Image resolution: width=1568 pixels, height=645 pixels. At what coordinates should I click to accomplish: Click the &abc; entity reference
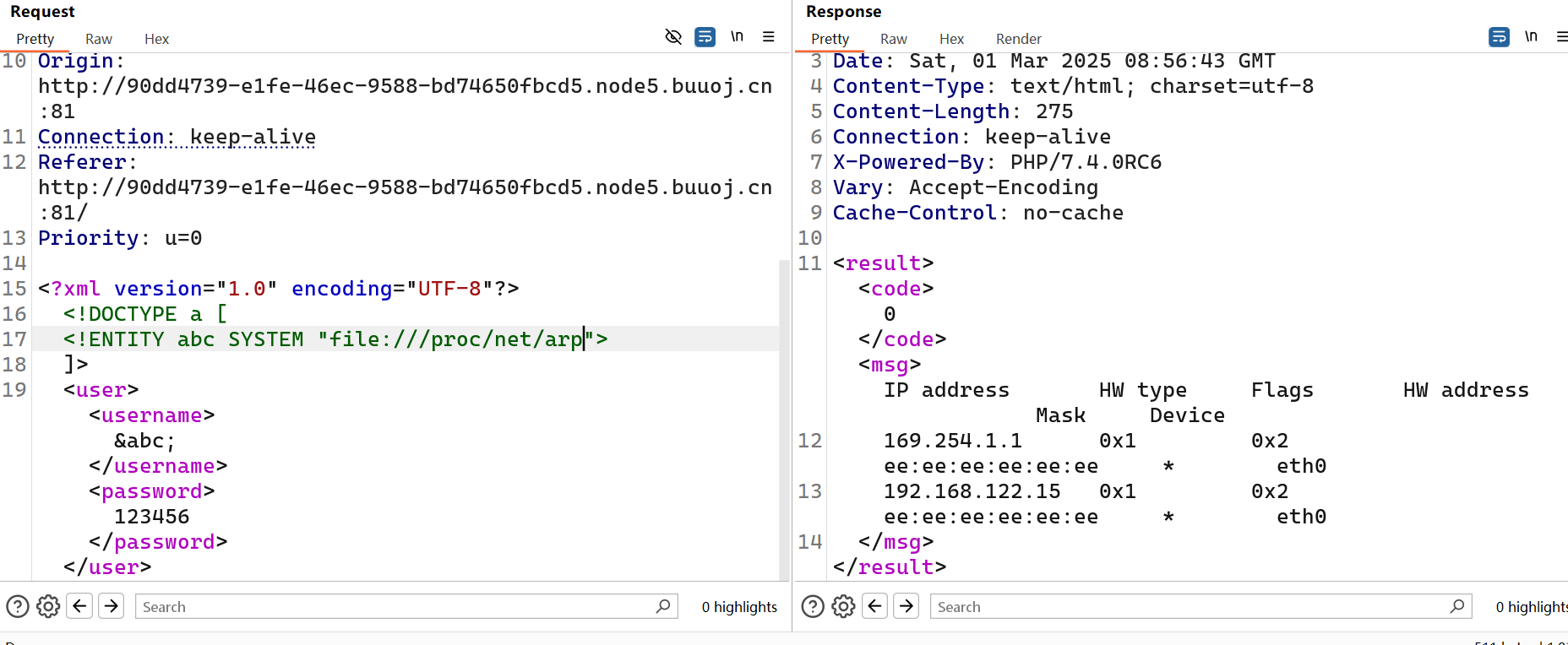pos(144,441)
